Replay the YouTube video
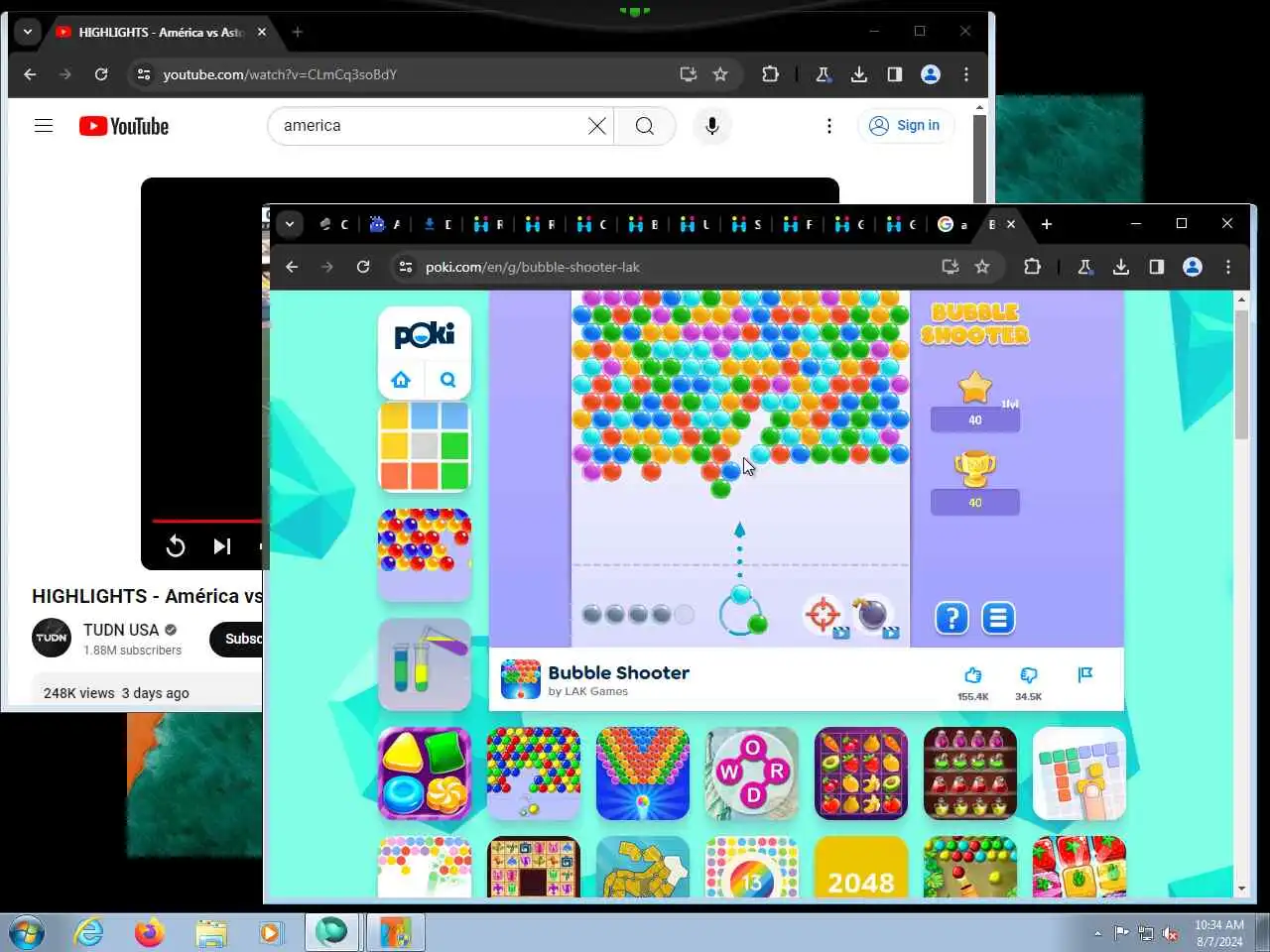The image size is (1270, 952). pos(176,546)
